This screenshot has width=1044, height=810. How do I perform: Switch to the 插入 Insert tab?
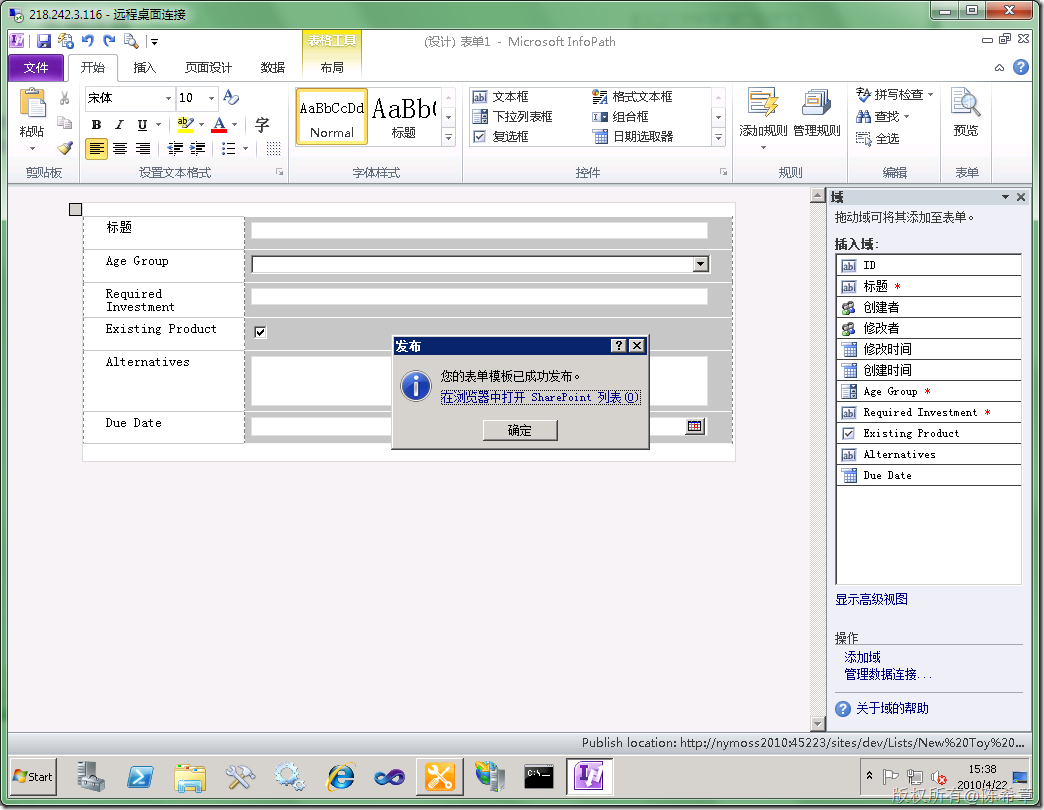click(x=144, y=68)
